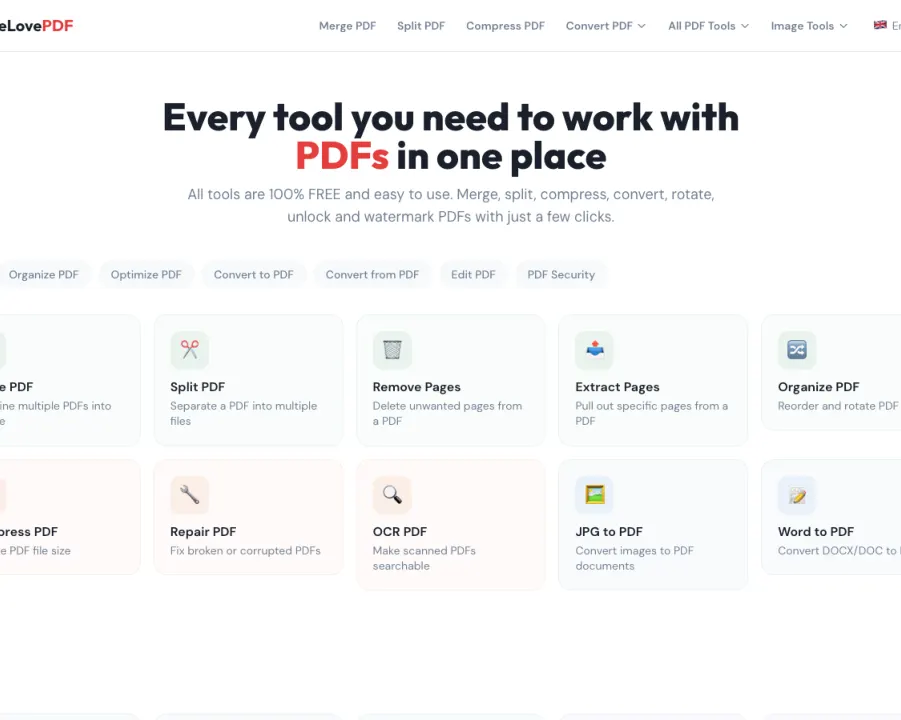The width and height of the screenshot is (901, 720).
Task: Select the Convert to PDF filter pill
Action: tap(253, 275)
